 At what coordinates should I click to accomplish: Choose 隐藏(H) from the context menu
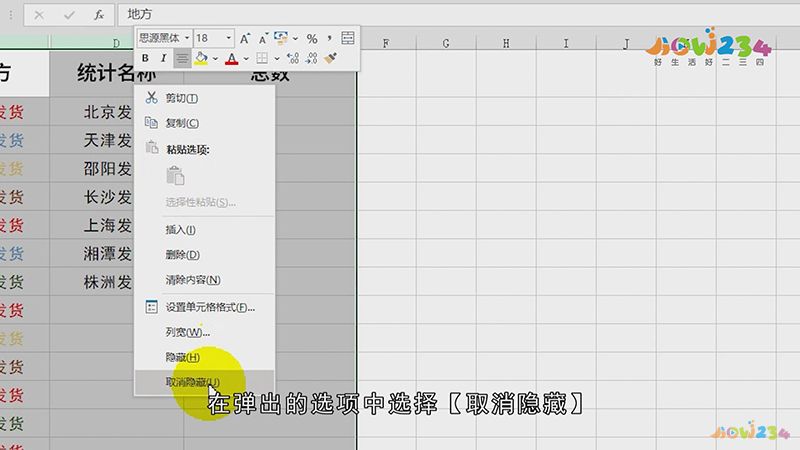(x=204, y=357)
